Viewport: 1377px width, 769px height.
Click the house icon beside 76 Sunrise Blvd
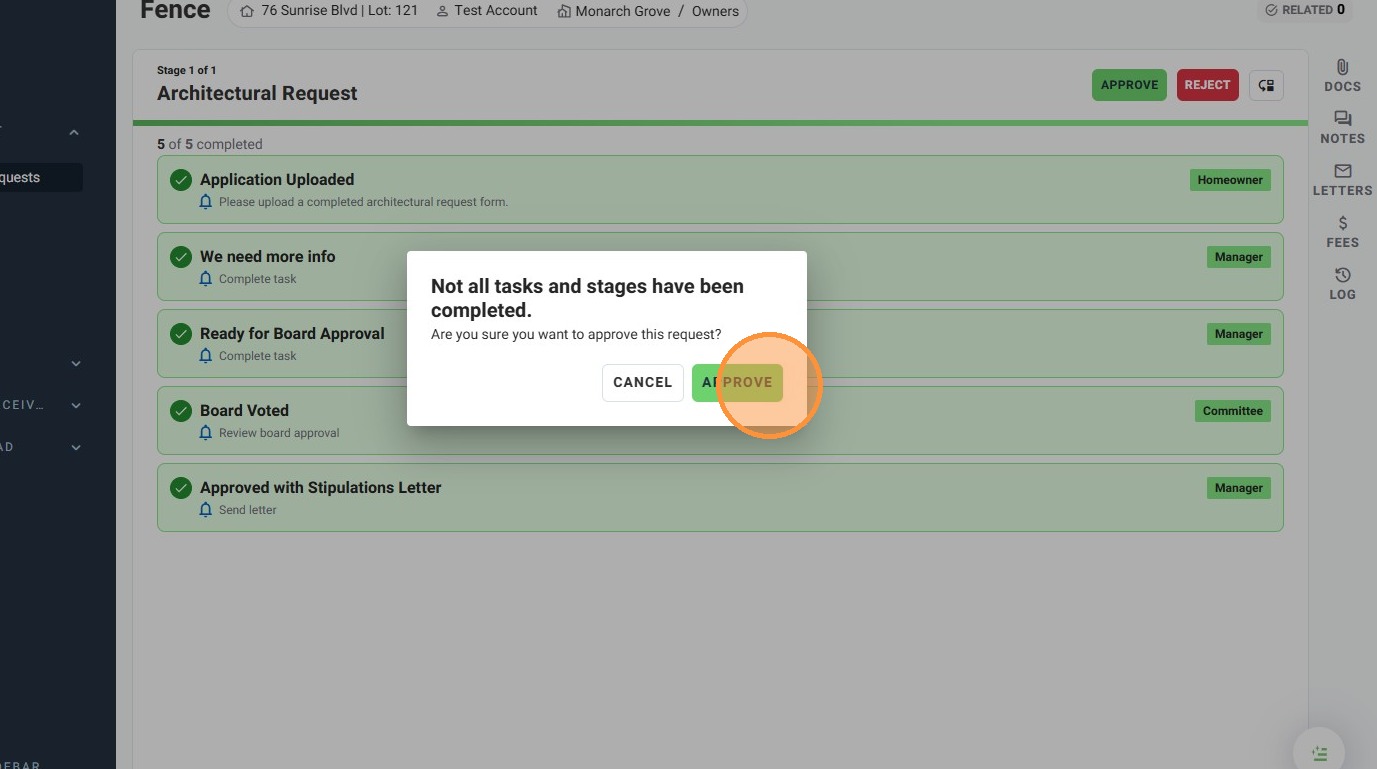point(247,11)
